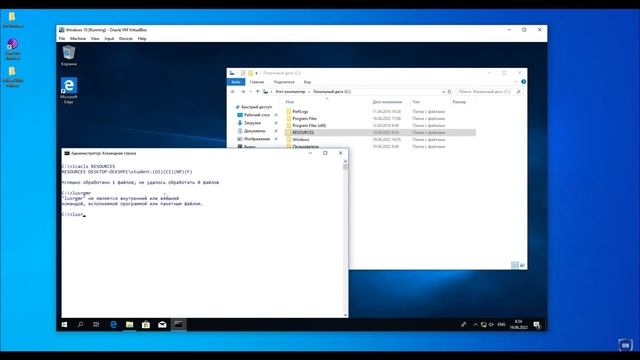
Task: Sort by the Размер column header
Action: pos(459,102)
